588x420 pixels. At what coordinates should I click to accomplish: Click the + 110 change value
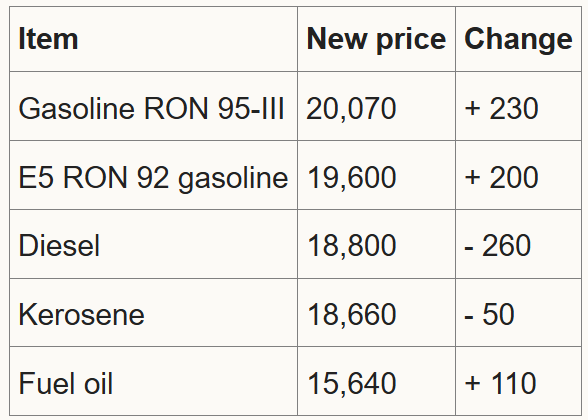(500, 383)
